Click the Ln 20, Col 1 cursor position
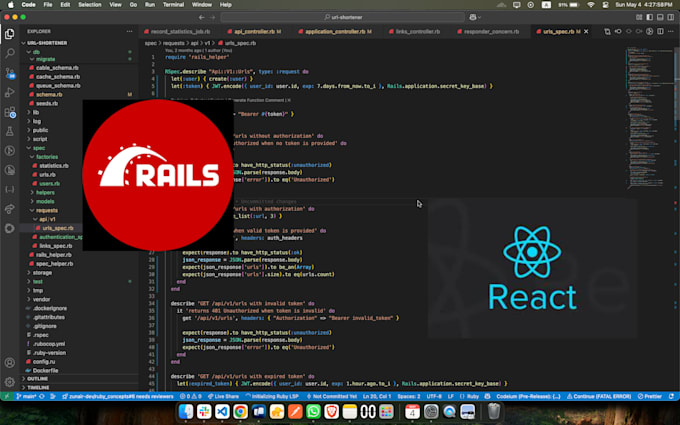Screen dimensions: 680x425 click(377, 396)
